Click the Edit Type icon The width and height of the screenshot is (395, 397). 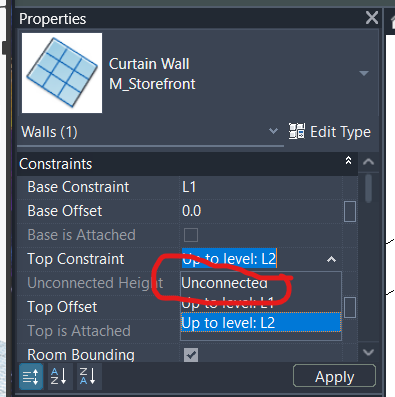297,131
